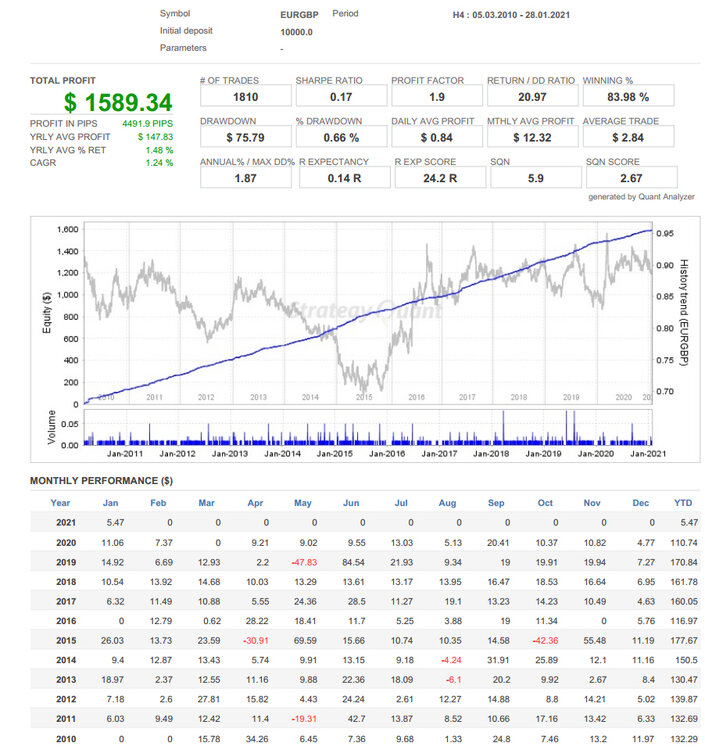Click the 'generated by Quant Analyzer' text
The width and height of the screenshot is (705, 750).
[x=641, y=197]
